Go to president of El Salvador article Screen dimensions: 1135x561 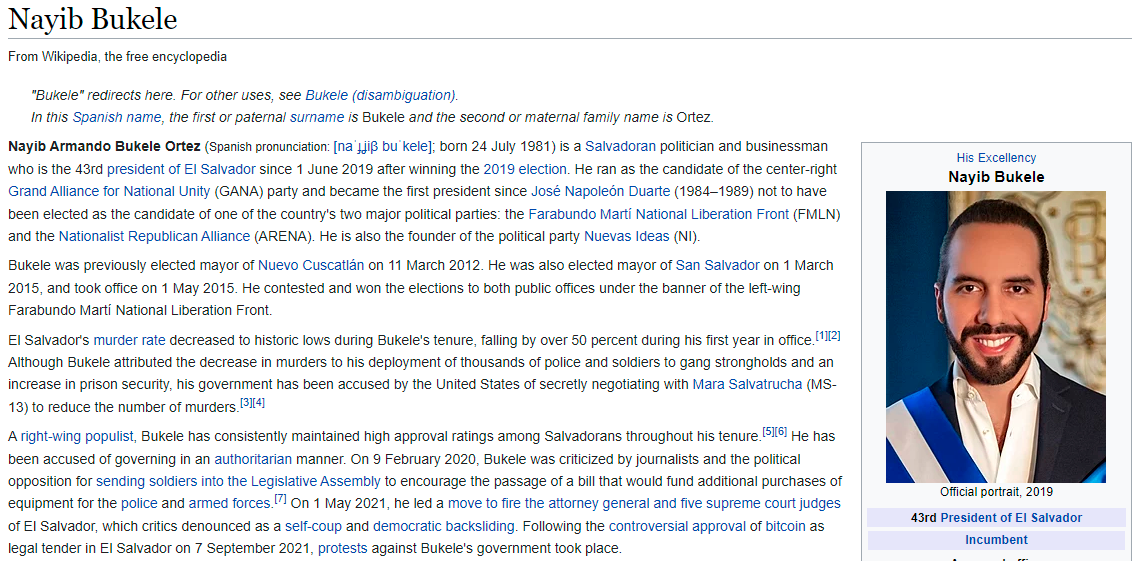coord(181,169)
